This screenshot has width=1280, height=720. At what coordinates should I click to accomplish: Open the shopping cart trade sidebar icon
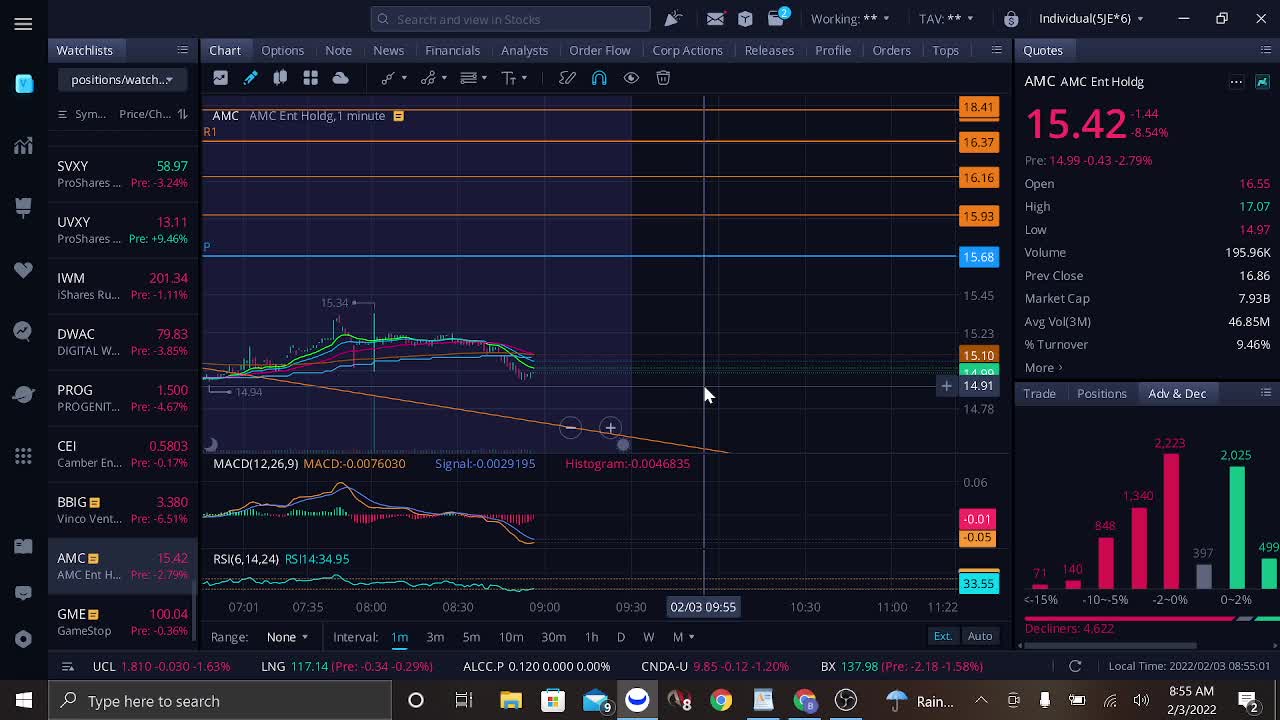pos(23,208)
